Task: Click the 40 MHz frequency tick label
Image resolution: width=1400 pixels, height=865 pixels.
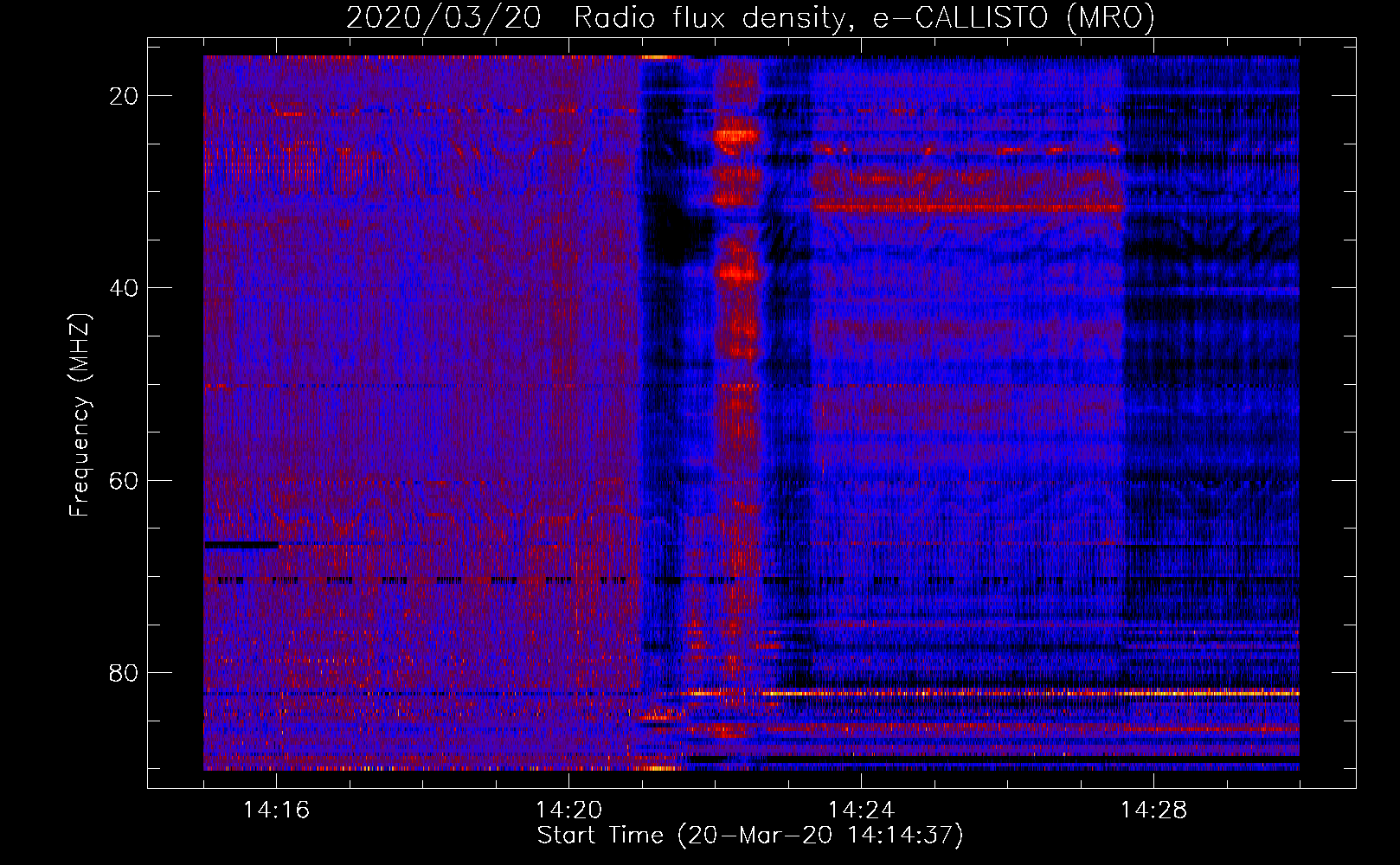Action: (125, 288)
